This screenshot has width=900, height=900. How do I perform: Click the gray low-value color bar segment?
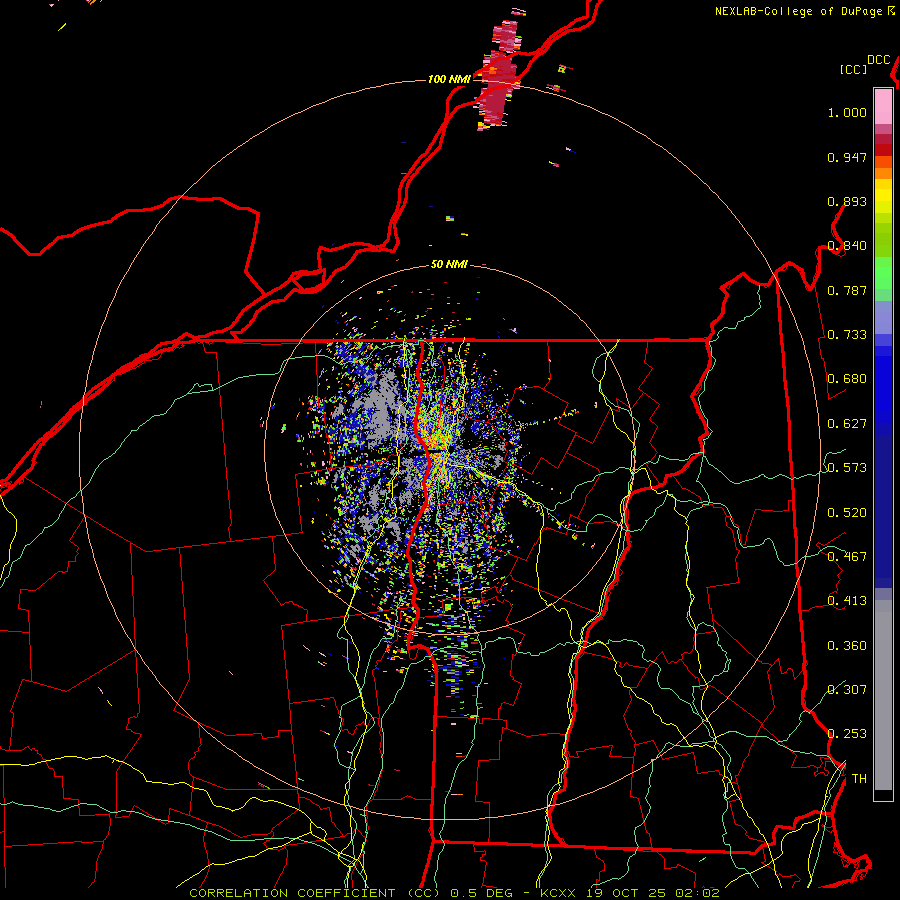tap(883, 695)
